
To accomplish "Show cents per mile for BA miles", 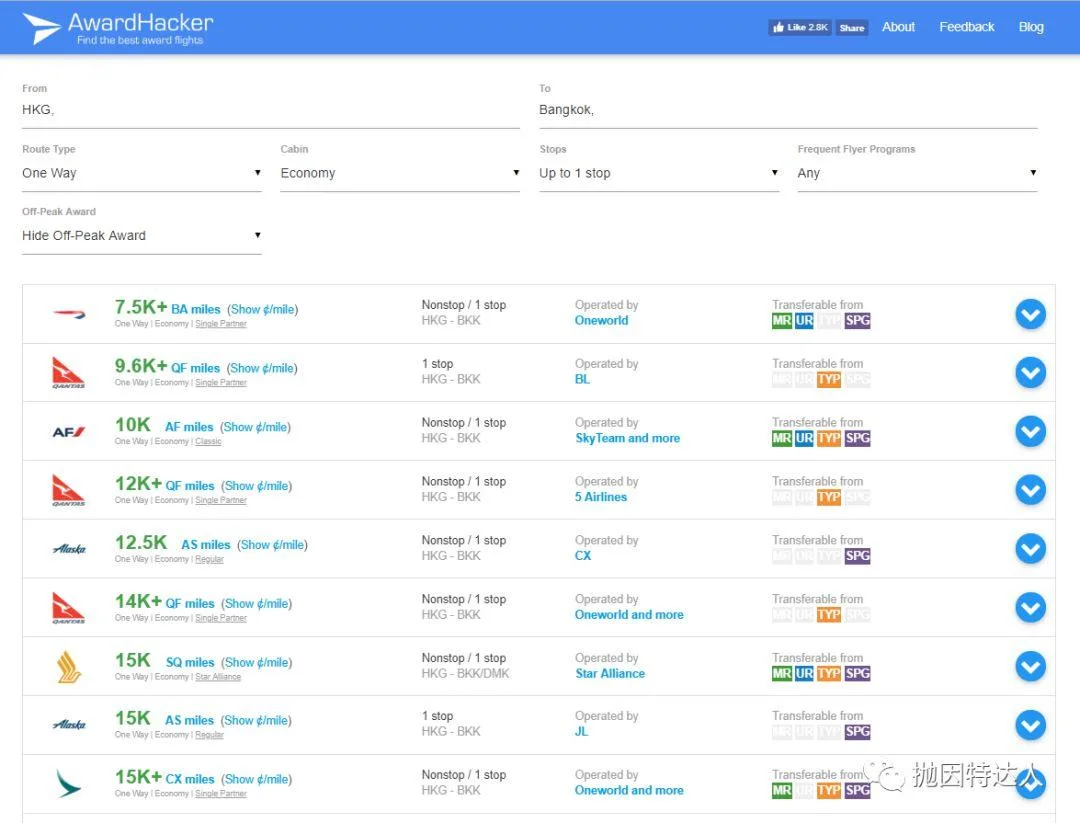I will [262, 309].
